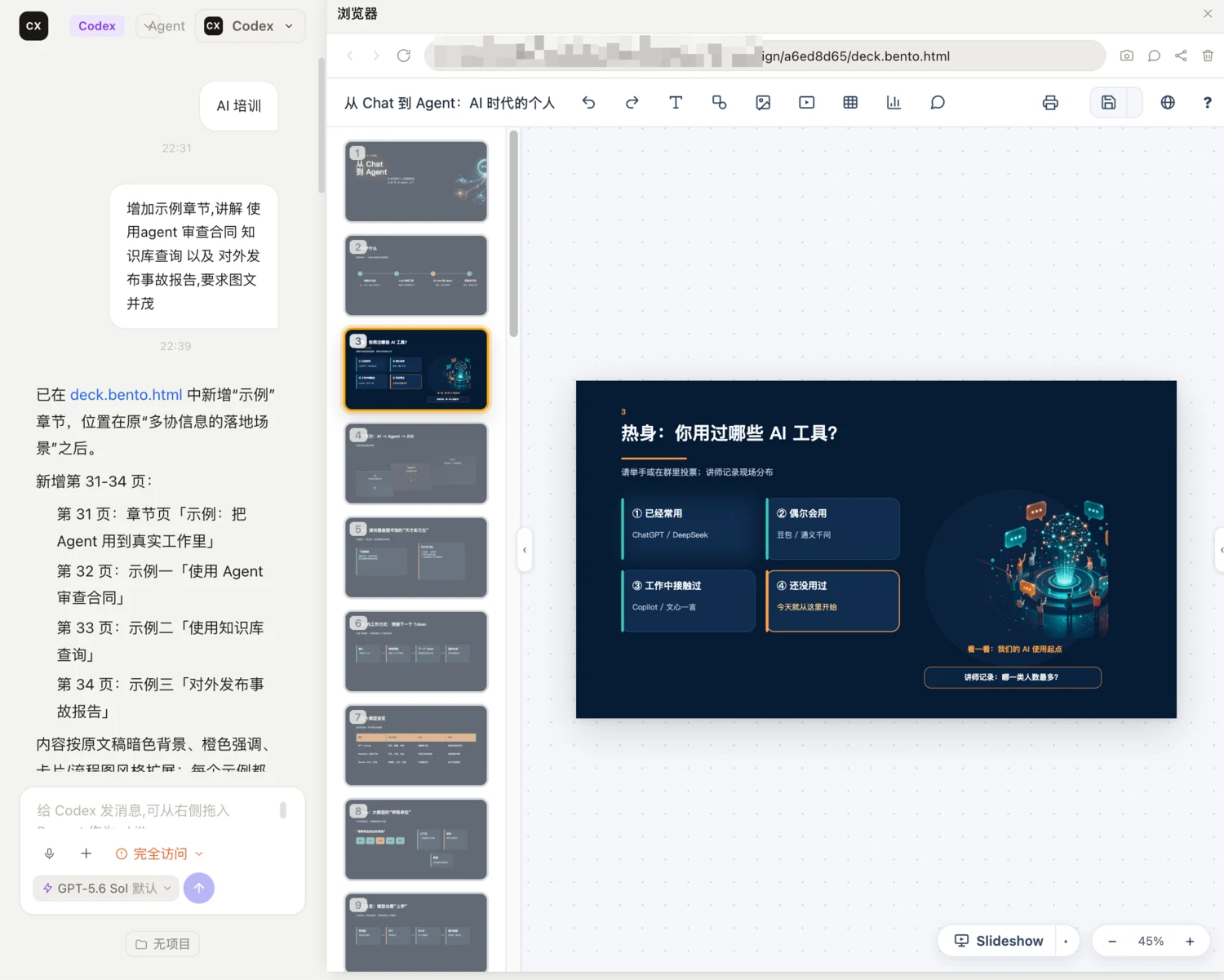Click the slide thumbnail panel scrollbar
This screenshot has width=1224, height=980.
514,234
